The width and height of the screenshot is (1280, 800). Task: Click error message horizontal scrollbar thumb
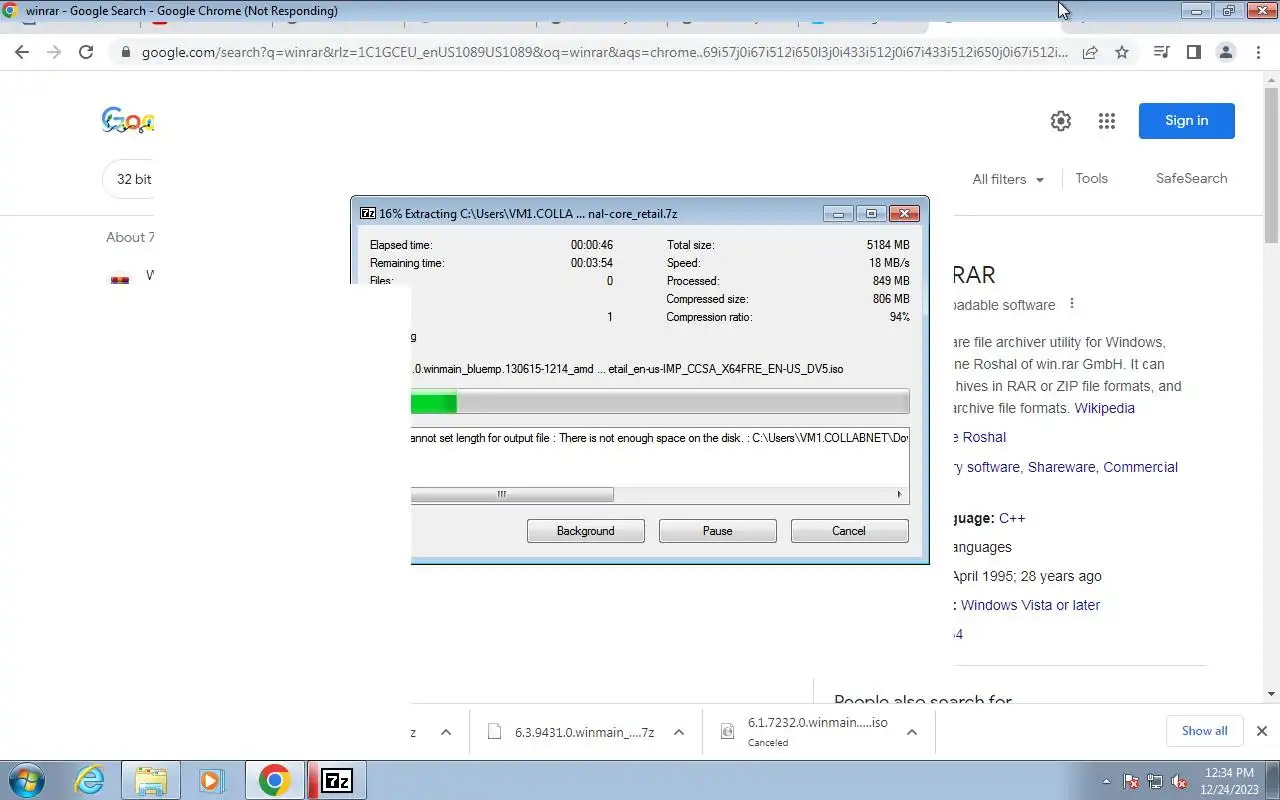(512, 494)
